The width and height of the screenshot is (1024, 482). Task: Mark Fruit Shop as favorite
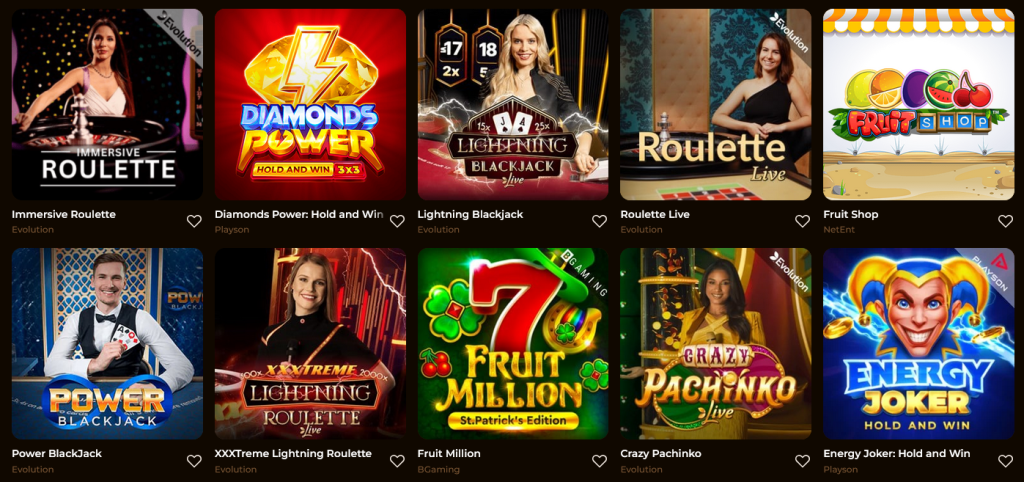point(1006,221)
